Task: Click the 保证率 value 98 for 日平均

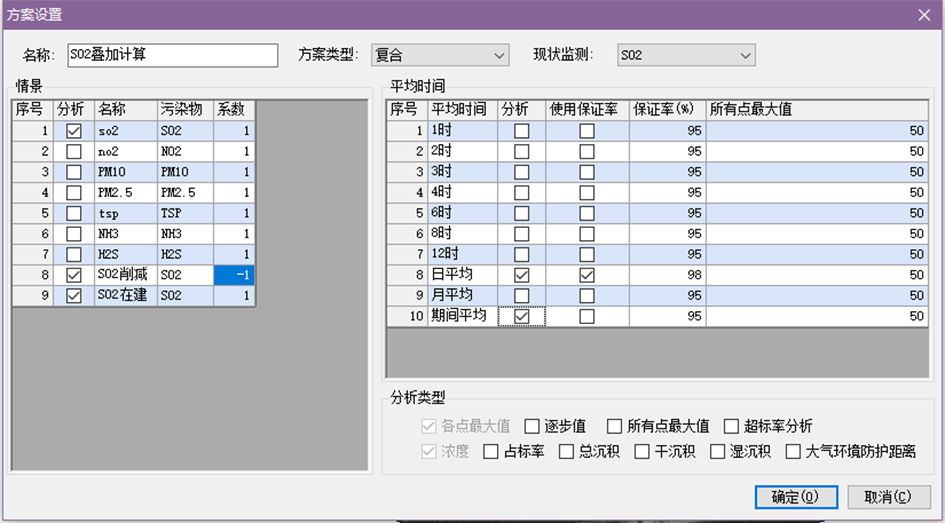Action: (x=667, y=275)
